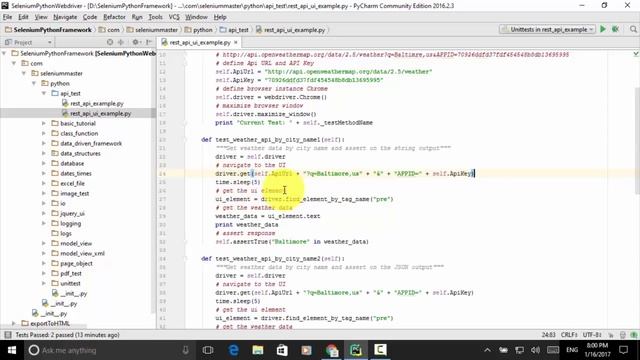640x360 pixels.
Task: Open the Navigate menu
Action: [65, 17]
